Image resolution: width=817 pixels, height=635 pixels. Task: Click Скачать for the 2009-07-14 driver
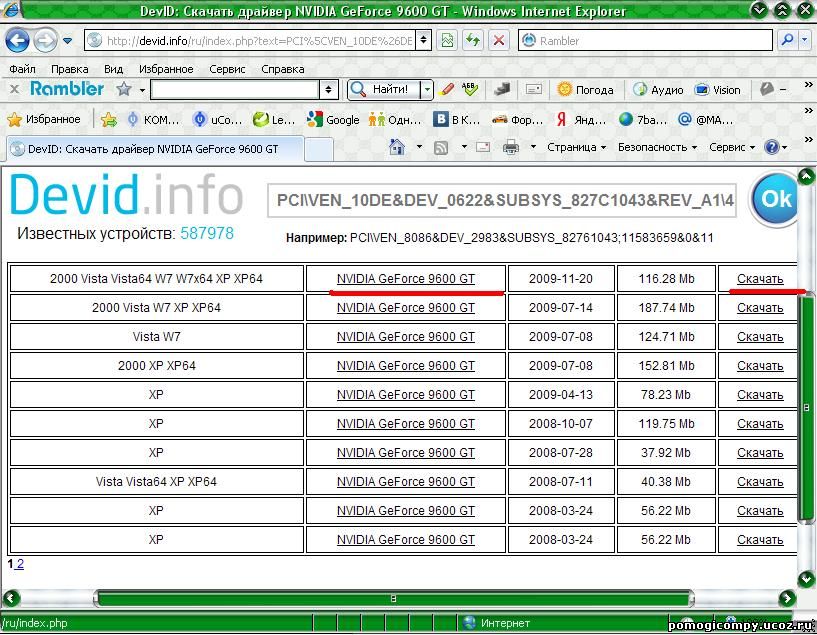point(760,308)
